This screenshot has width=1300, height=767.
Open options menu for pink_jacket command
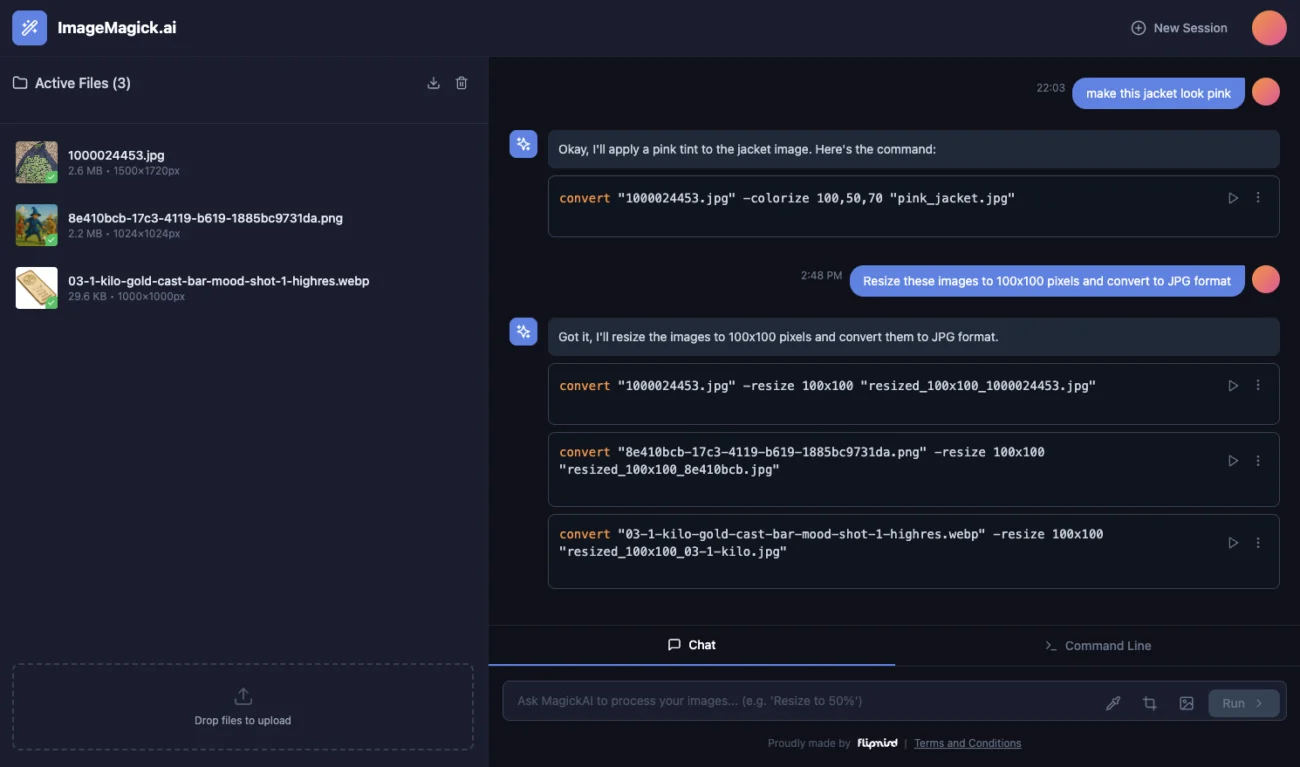tap(1258, 198)
